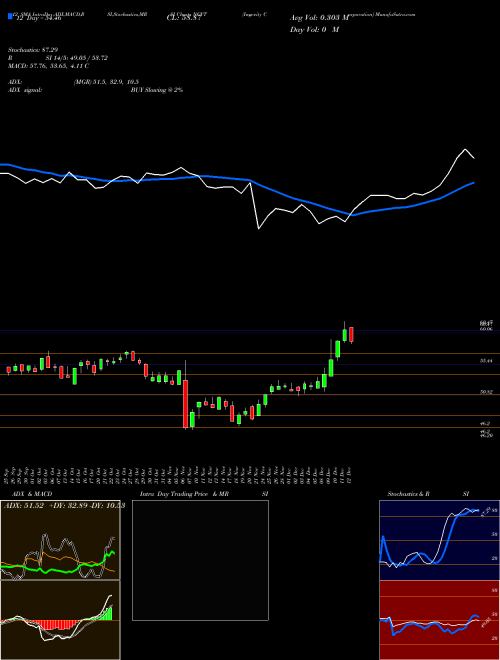500x660 pixels.
Task: Click the last red candlestick on the chart
Action: [351, 335]
